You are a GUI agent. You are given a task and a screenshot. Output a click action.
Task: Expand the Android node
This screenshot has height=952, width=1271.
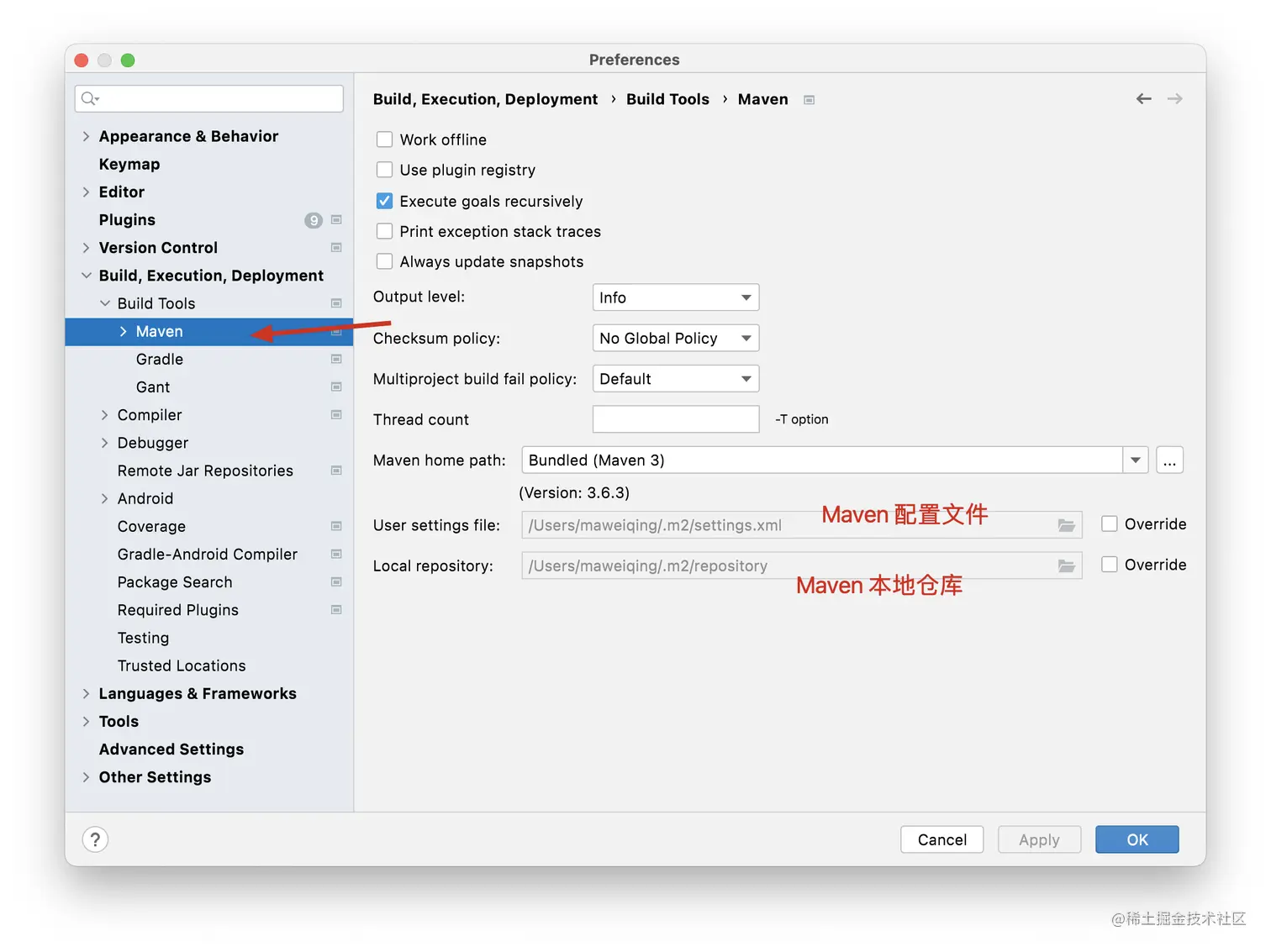[105, 498]
